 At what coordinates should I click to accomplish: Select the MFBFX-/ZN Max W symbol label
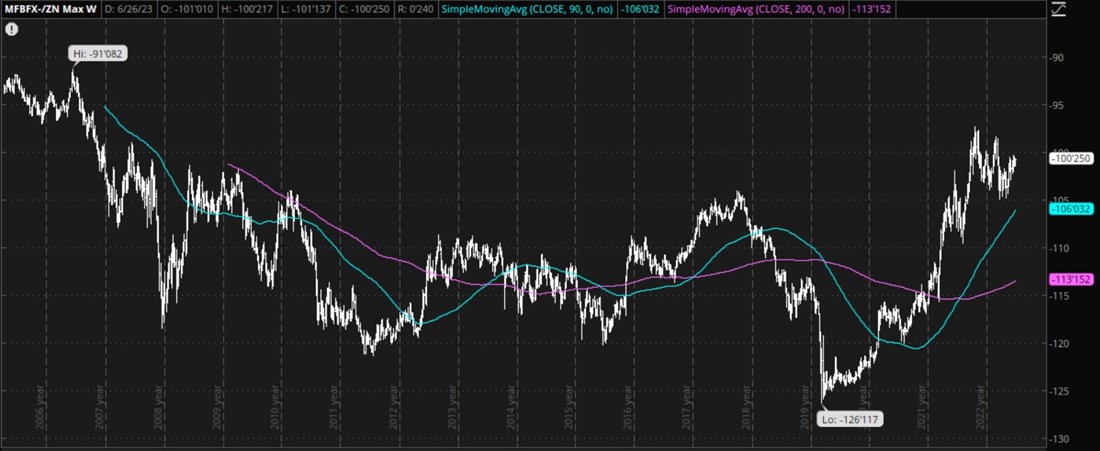(x=41, y=9)
